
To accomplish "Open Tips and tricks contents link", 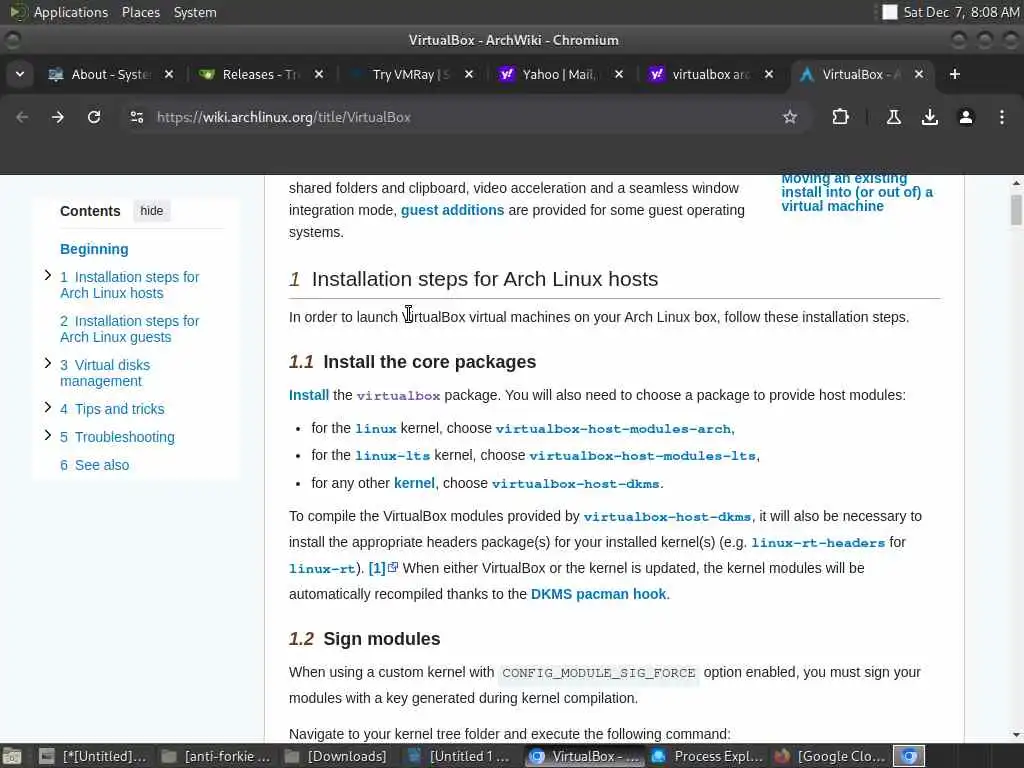I will [x=112, y=409].
